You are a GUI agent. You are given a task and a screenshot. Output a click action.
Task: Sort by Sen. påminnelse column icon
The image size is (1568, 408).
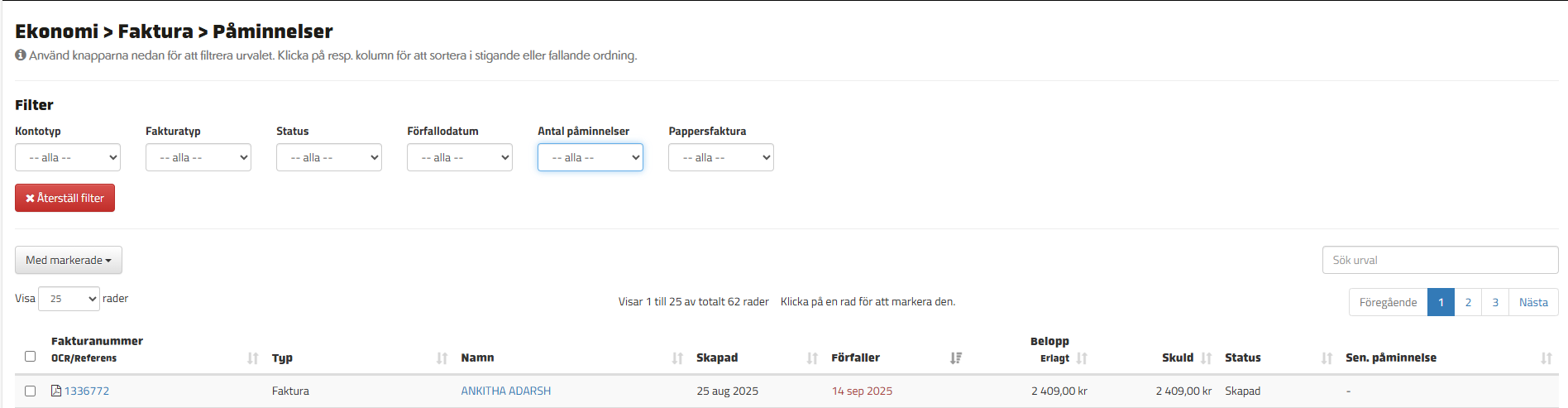[1546, 358]
